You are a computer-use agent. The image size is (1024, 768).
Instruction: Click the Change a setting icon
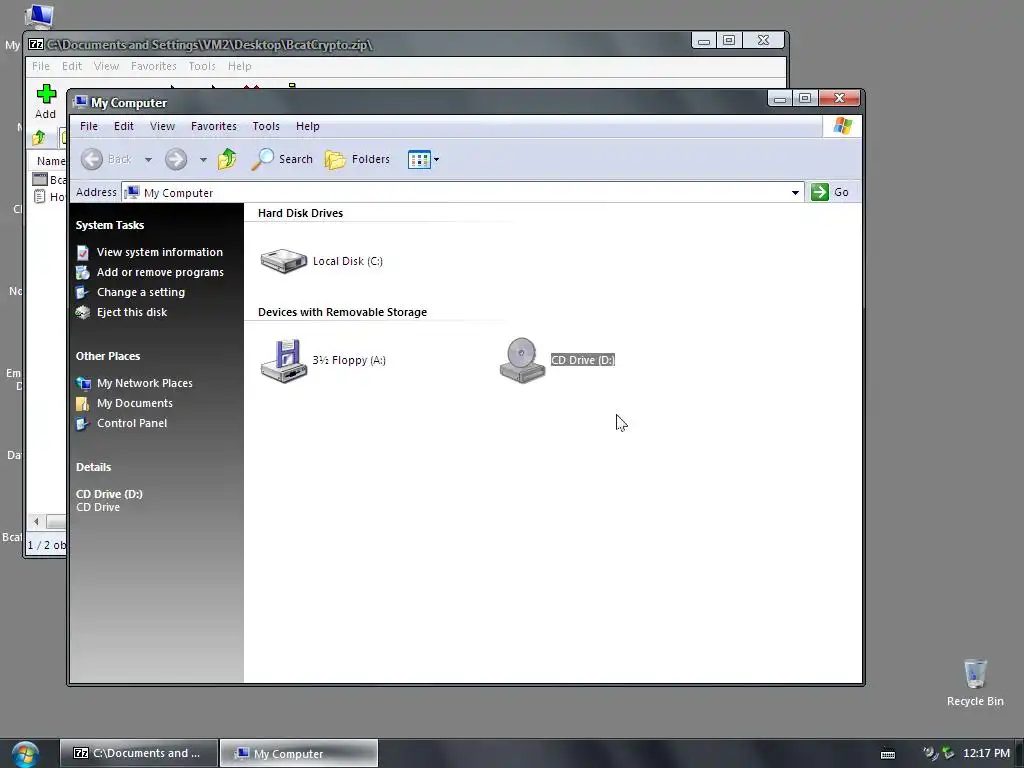(82, 293)
